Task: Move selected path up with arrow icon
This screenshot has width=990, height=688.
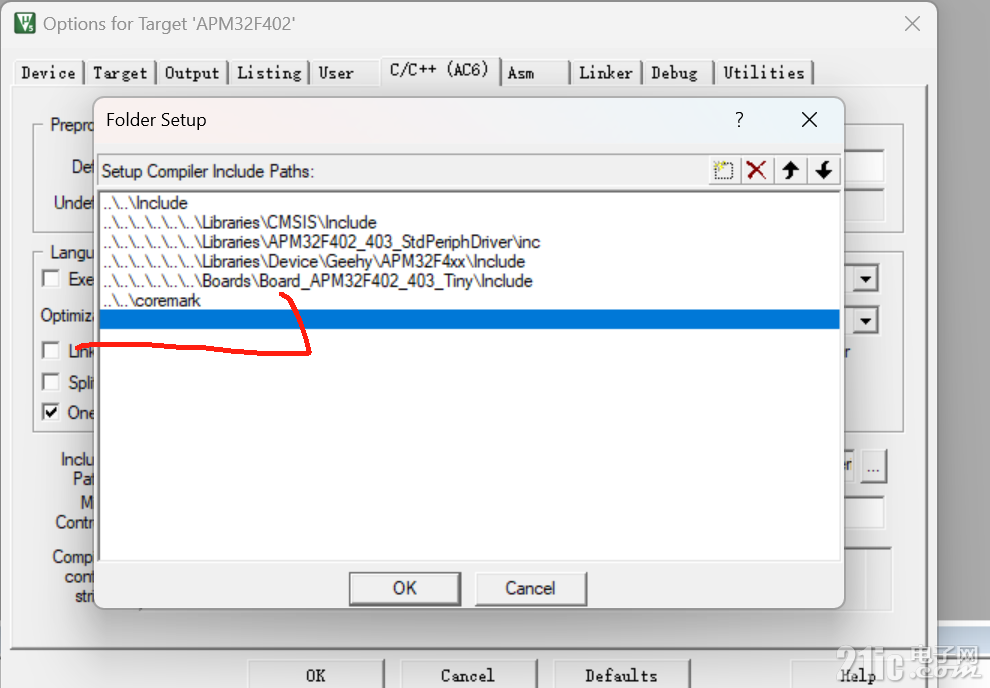Action: (790, 170)
